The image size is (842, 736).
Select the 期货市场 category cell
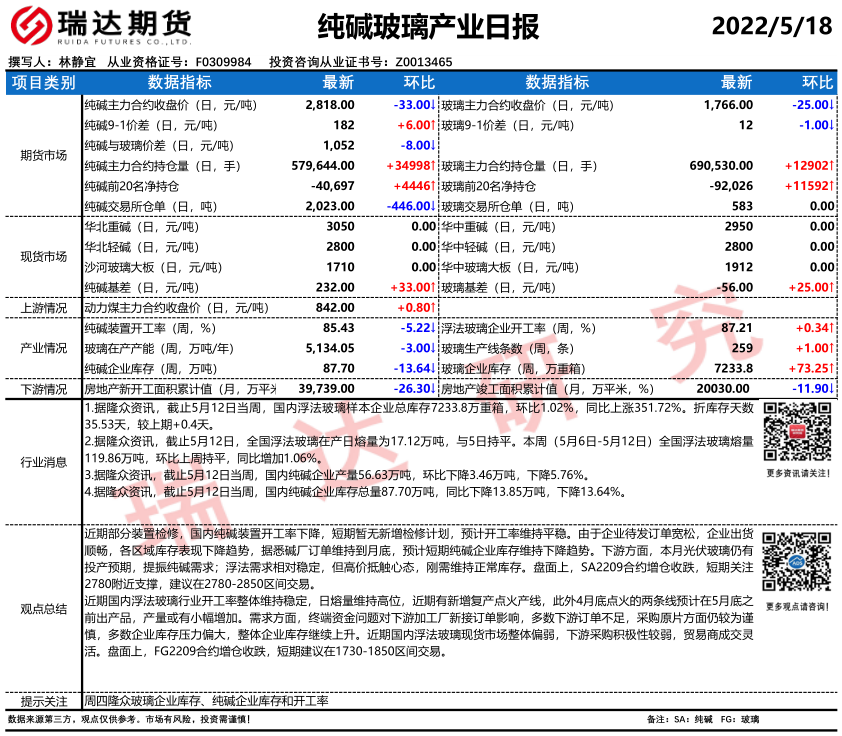[x=43, y=155]
